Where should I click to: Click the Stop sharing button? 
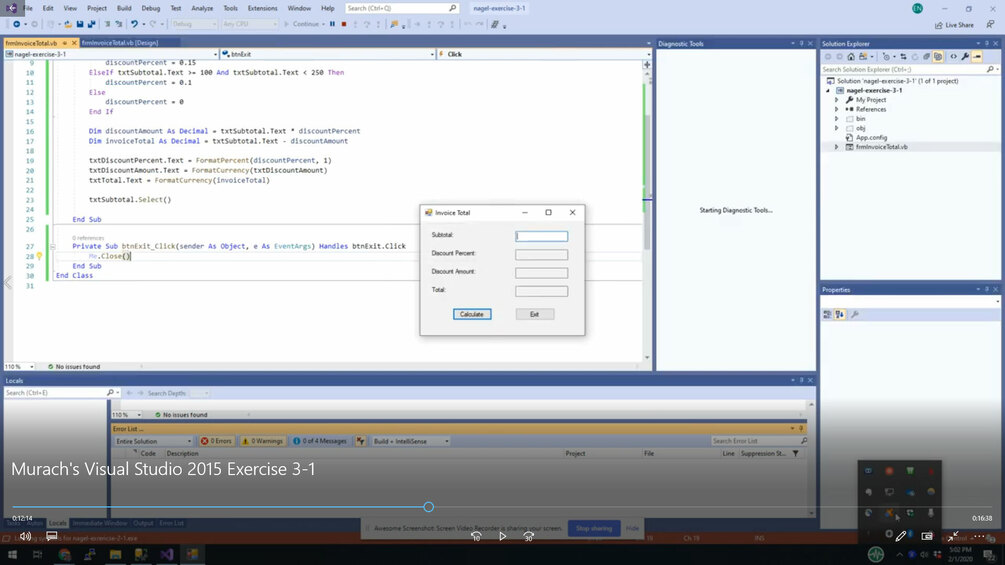pos(594,528)
